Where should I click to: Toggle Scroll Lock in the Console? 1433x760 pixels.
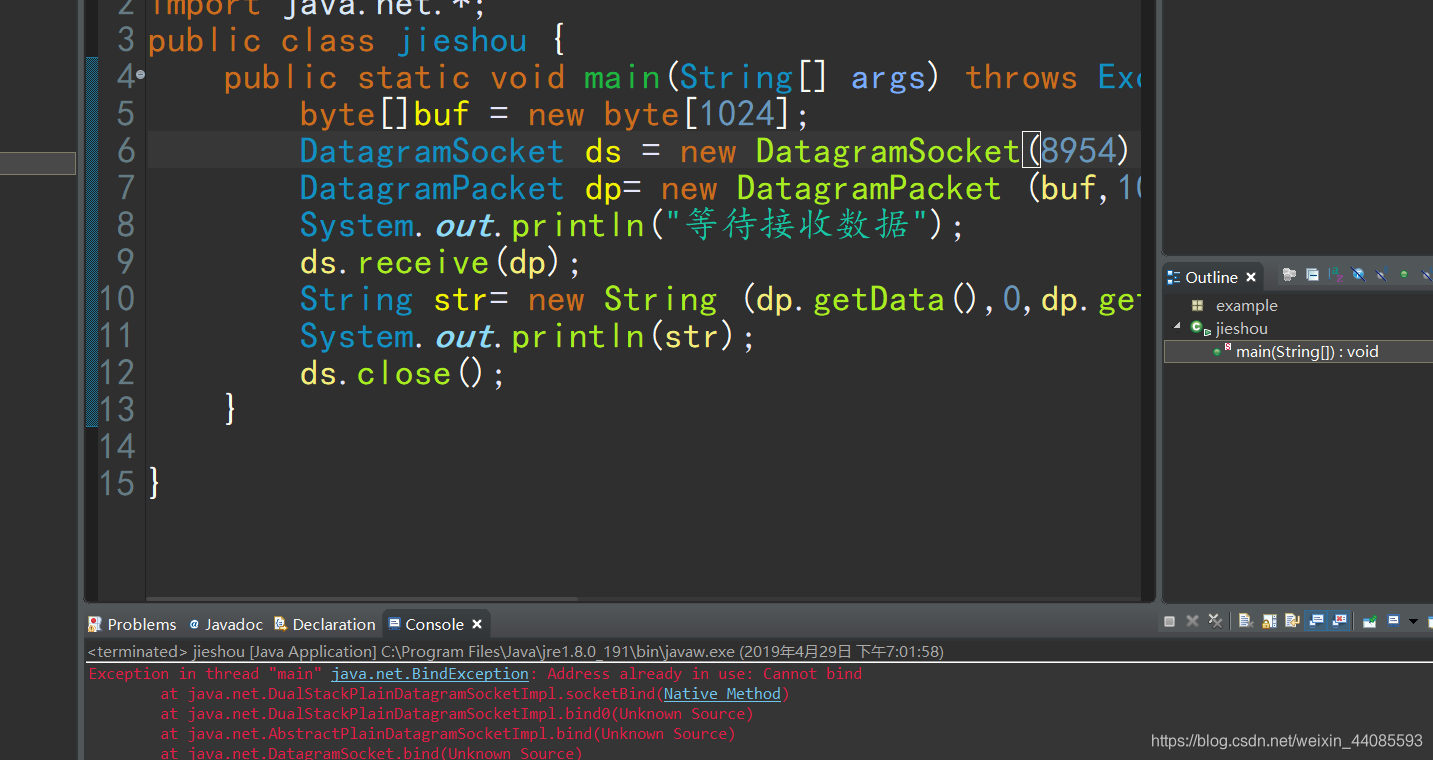[x=1269, y=621]
